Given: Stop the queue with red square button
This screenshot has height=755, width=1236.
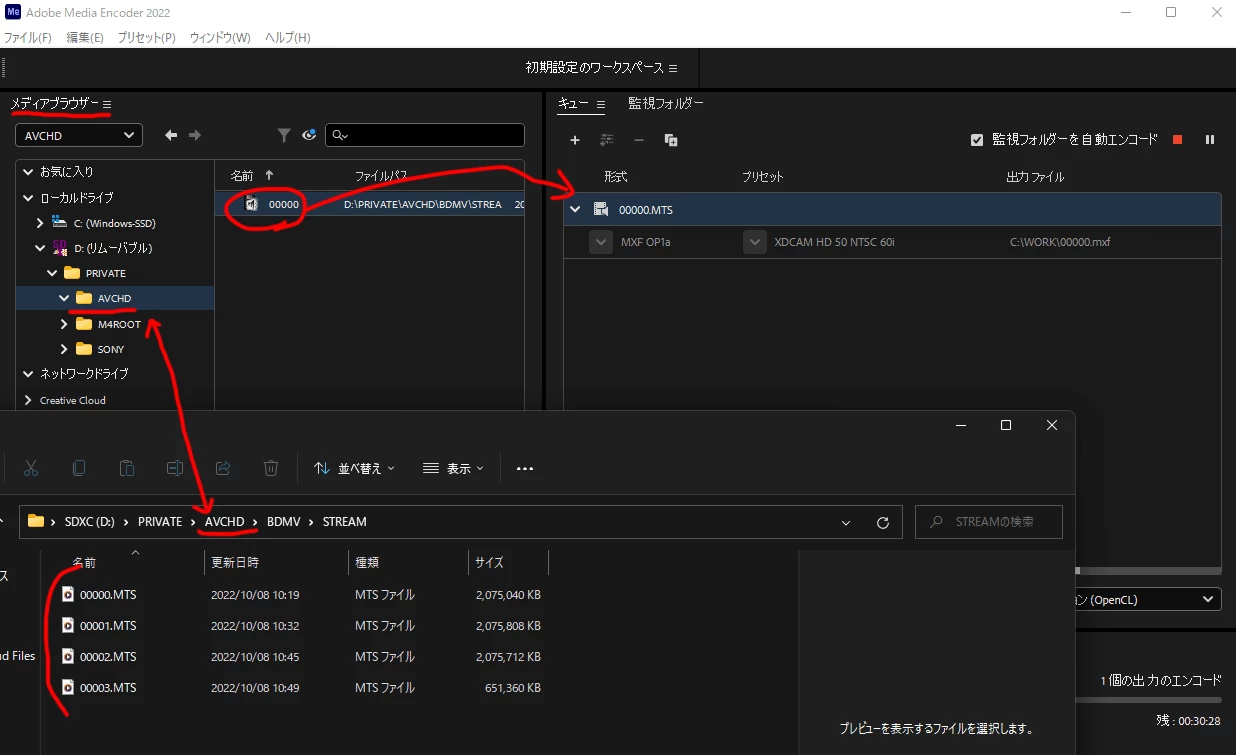Looking at the screenshot, I should point(1178,140).
